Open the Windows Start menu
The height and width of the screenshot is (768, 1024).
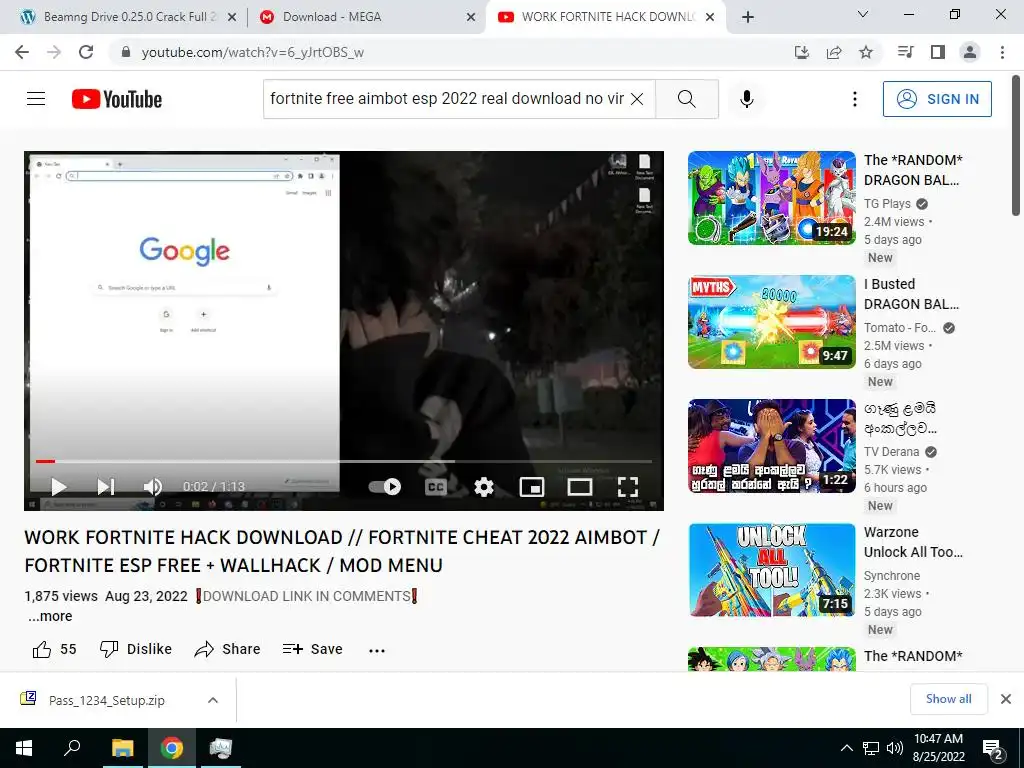coord(24,748)
